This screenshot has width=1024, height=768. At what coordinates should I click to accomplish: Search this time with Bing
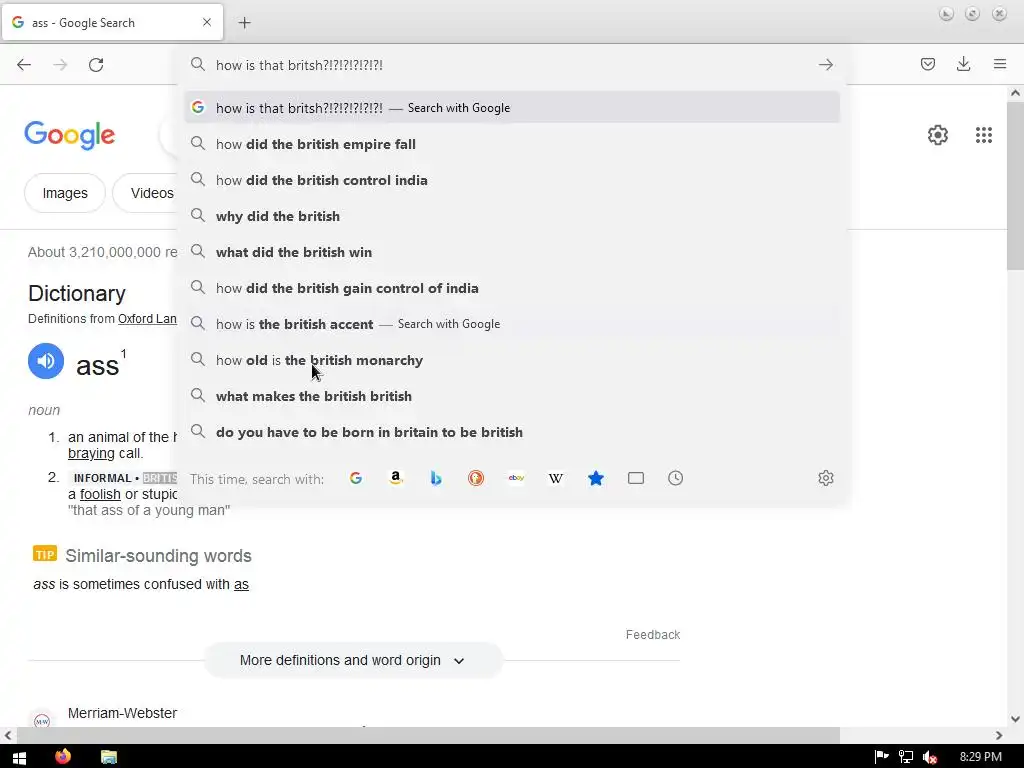tap(436, 478)
